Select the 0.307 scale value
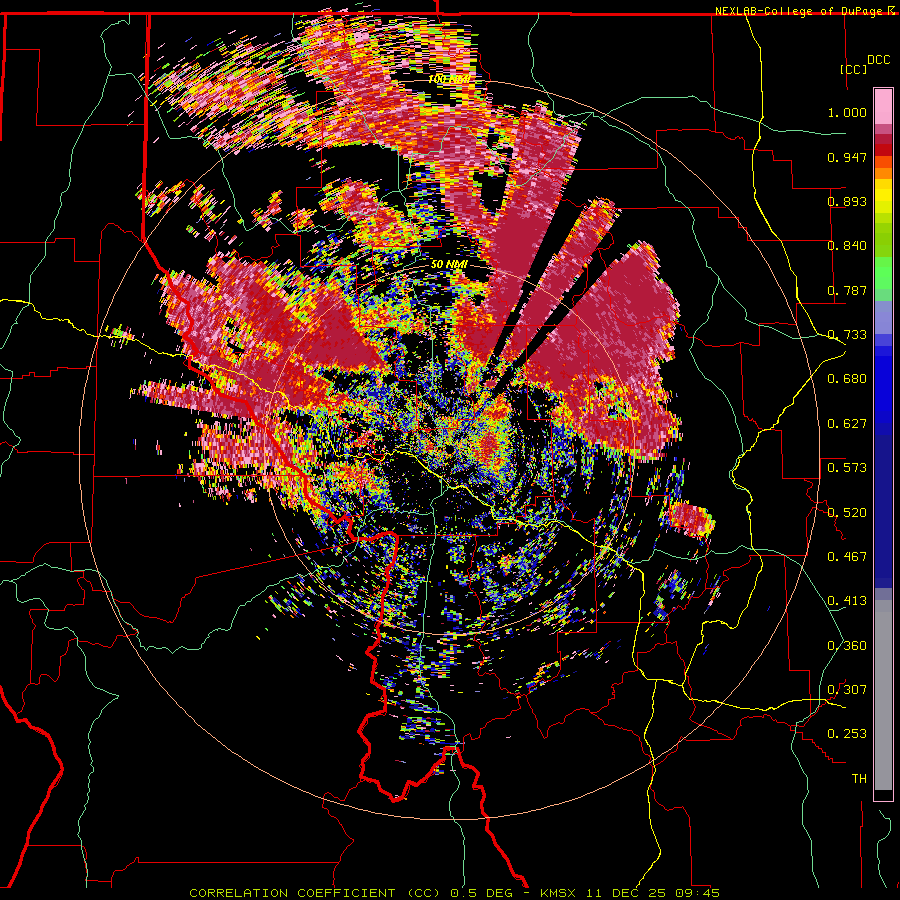 pyautogui.click(x=847, y=690)
